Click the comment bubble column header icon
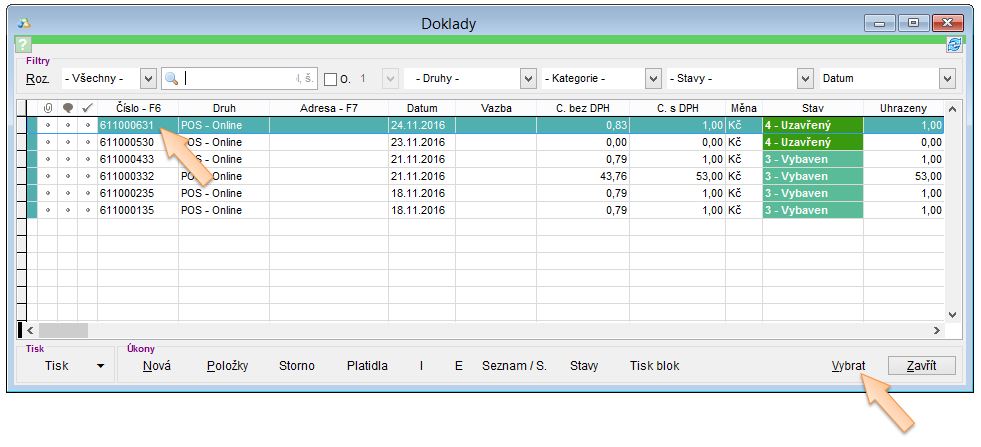This screenshot has width=981, height=447. coord(67,108)
